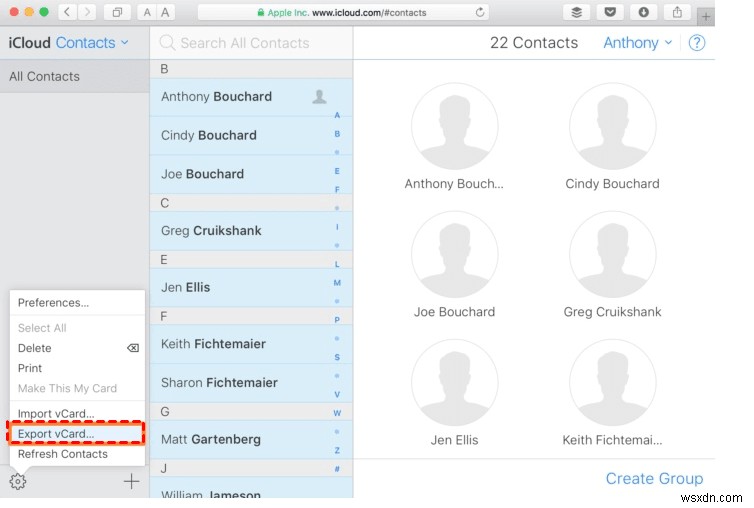Click the magnifier in Search All Contacts
Image resolution: width=754 pixels, height=508 pixels.
[167, 43]
